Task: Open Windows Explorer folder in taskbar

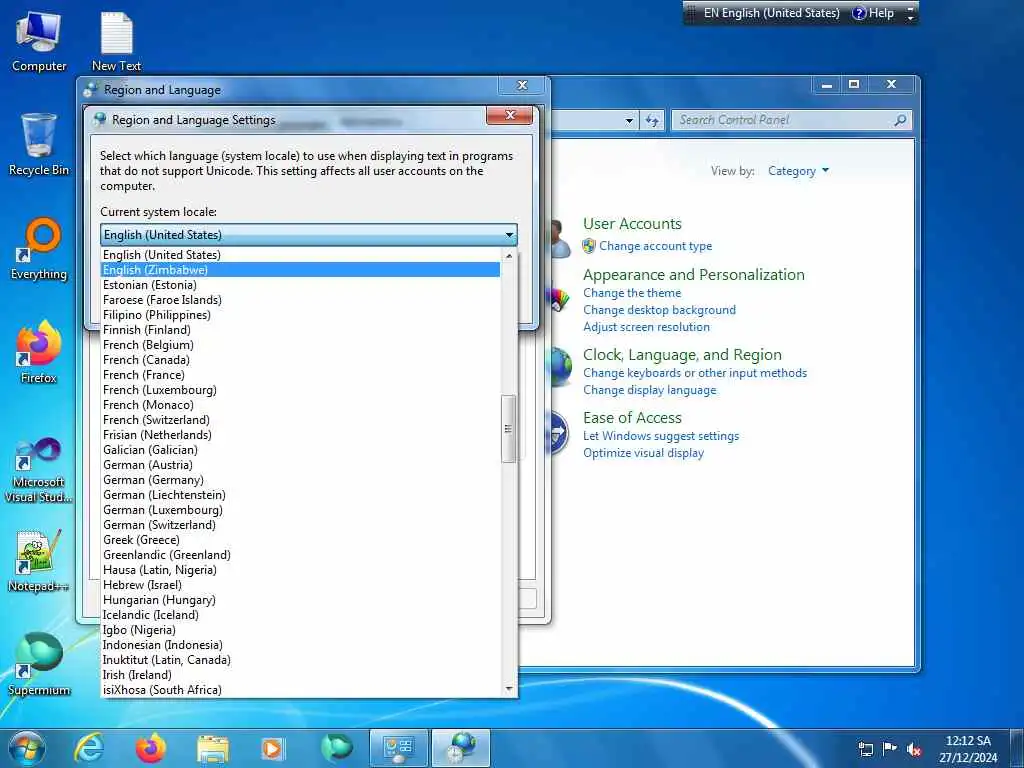Action: pyautogui.click(x=213, y=750)
